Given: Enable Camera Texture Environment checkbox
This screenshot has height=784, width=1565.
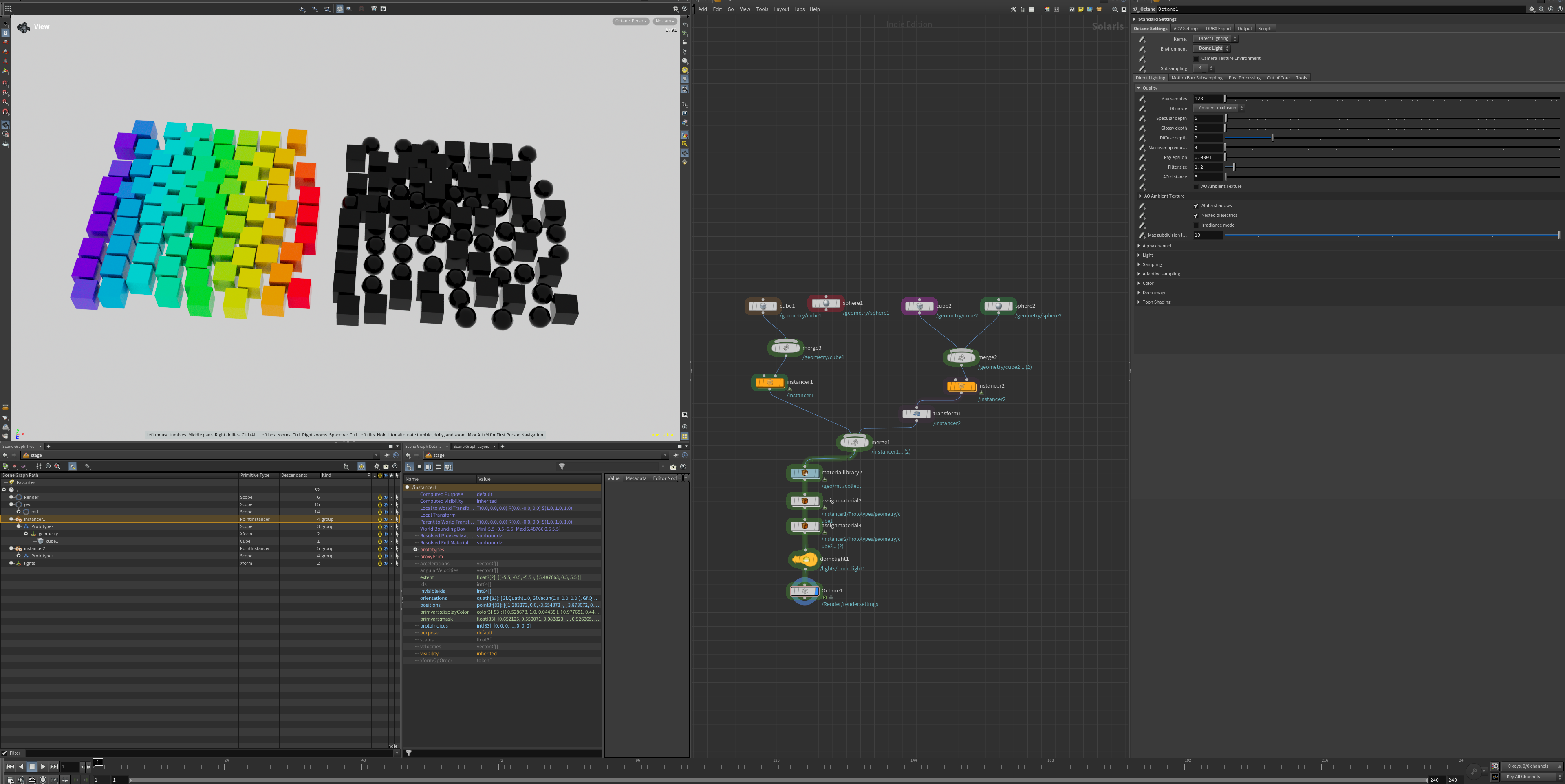Looking at the screenshot, I should [x=1196, y=59].
